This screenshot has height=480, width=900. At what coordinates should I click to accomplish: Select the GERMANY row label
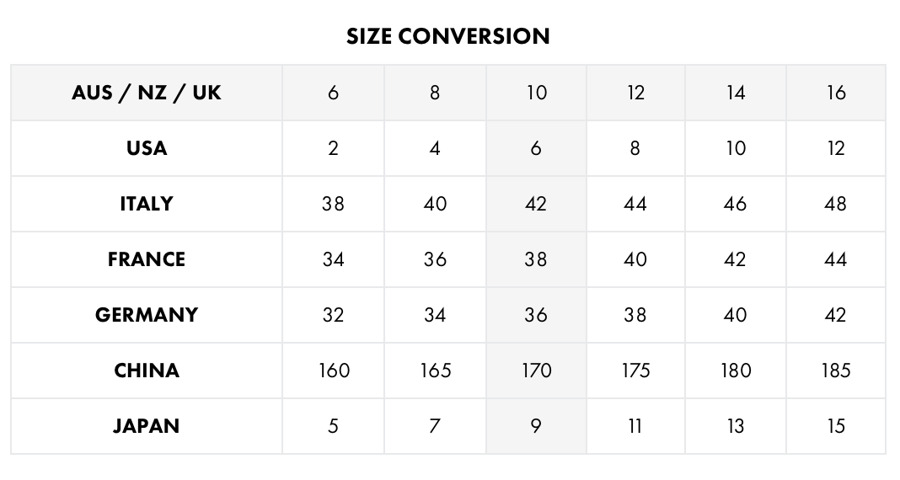[x=147, y=315]
